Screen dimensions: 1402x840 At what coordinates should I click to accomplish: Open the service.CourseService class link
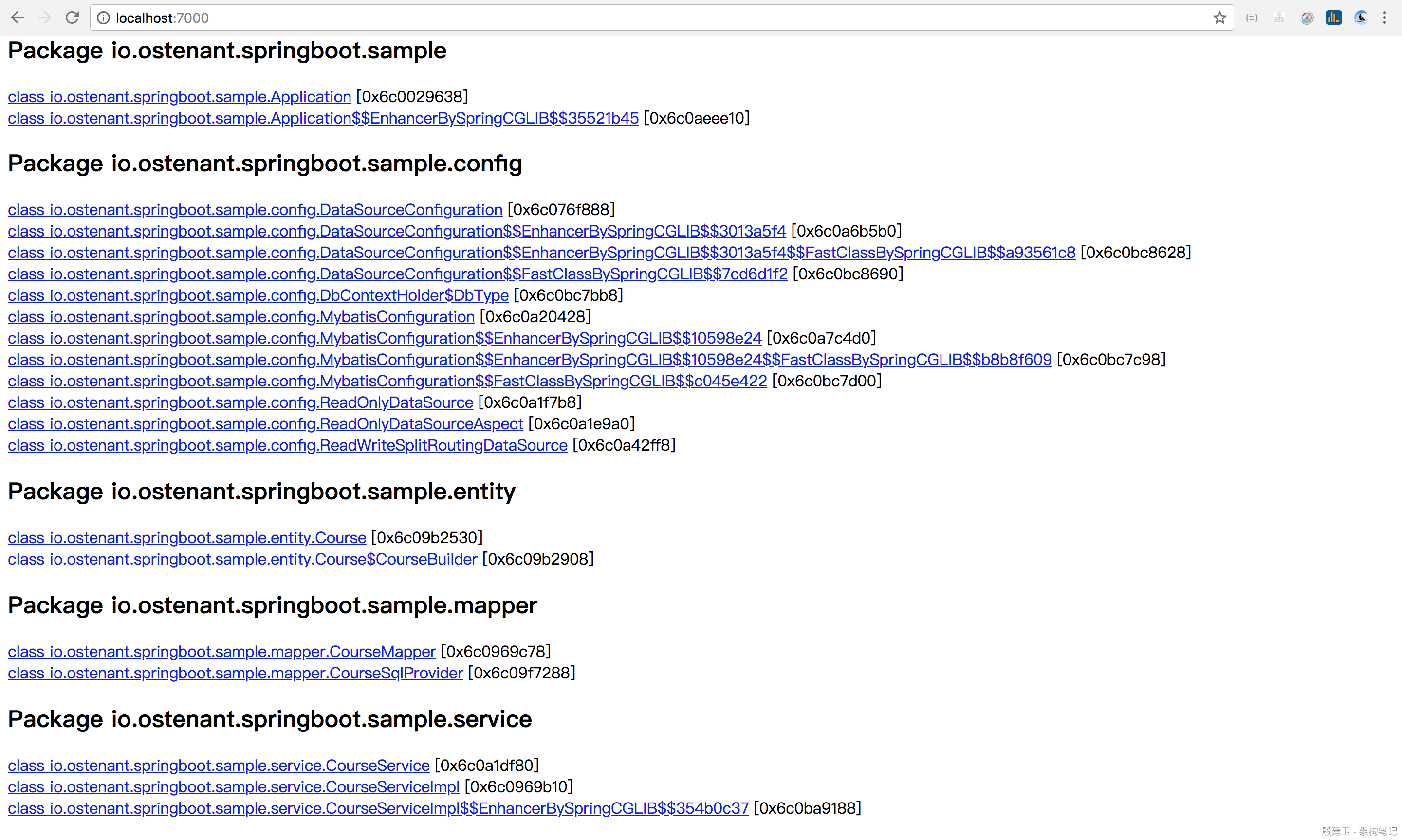219,766
